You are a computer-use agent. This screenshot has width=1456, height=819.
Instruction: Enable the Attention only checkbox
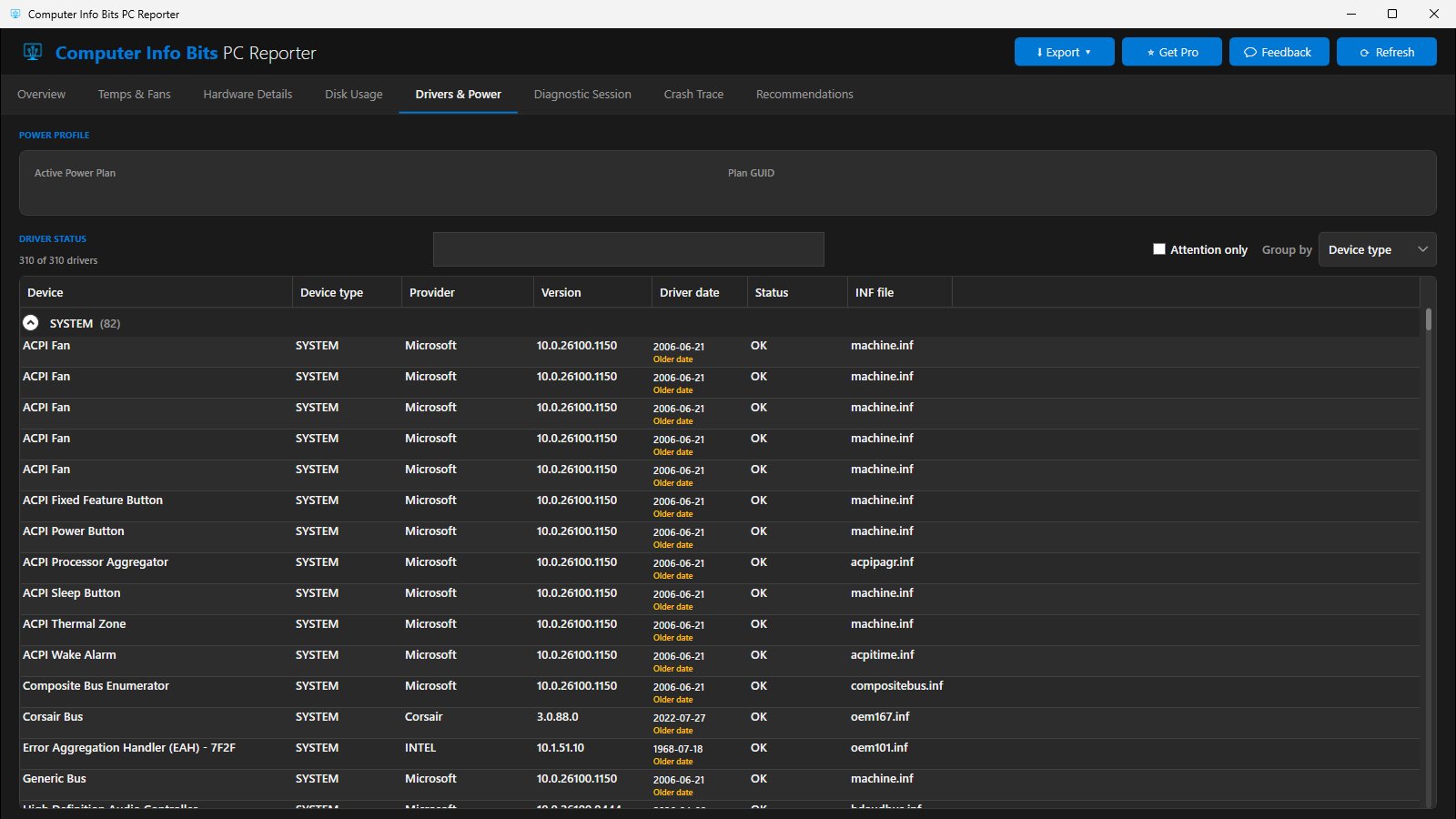pyautogui.click(x=1159, y=249)
